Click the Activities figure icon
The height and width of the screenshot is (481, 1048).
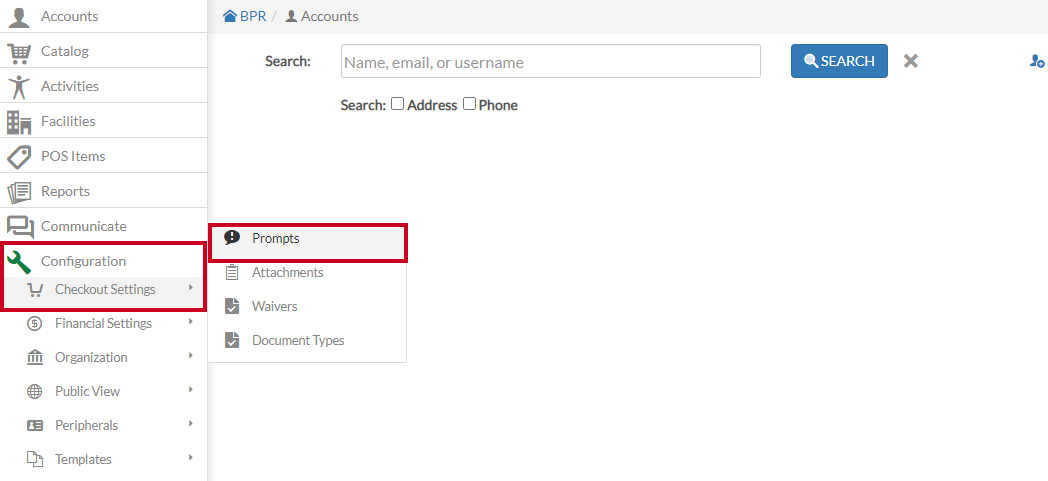[19, 87]
